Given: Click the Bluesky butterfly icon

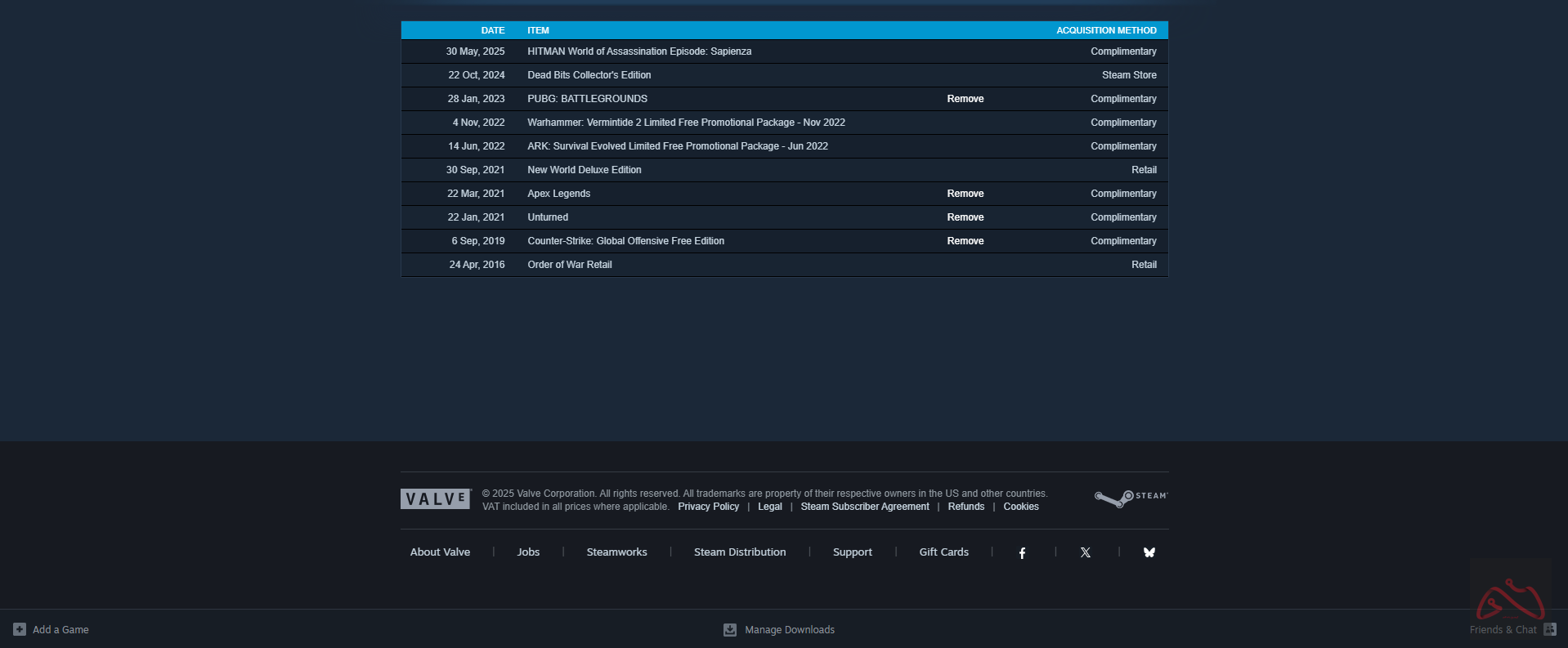Looking at the screenshot, I should tap(1149, 553).
